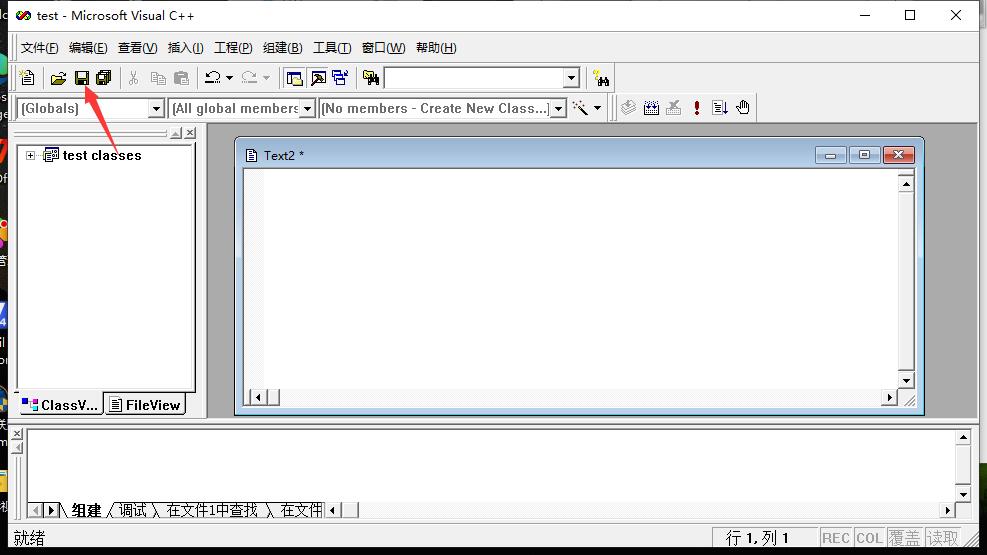Image resolution: width=987 pixels, height=555 pixels.
Task: Click the Find in Files icon
Action: tap(371, 78)
